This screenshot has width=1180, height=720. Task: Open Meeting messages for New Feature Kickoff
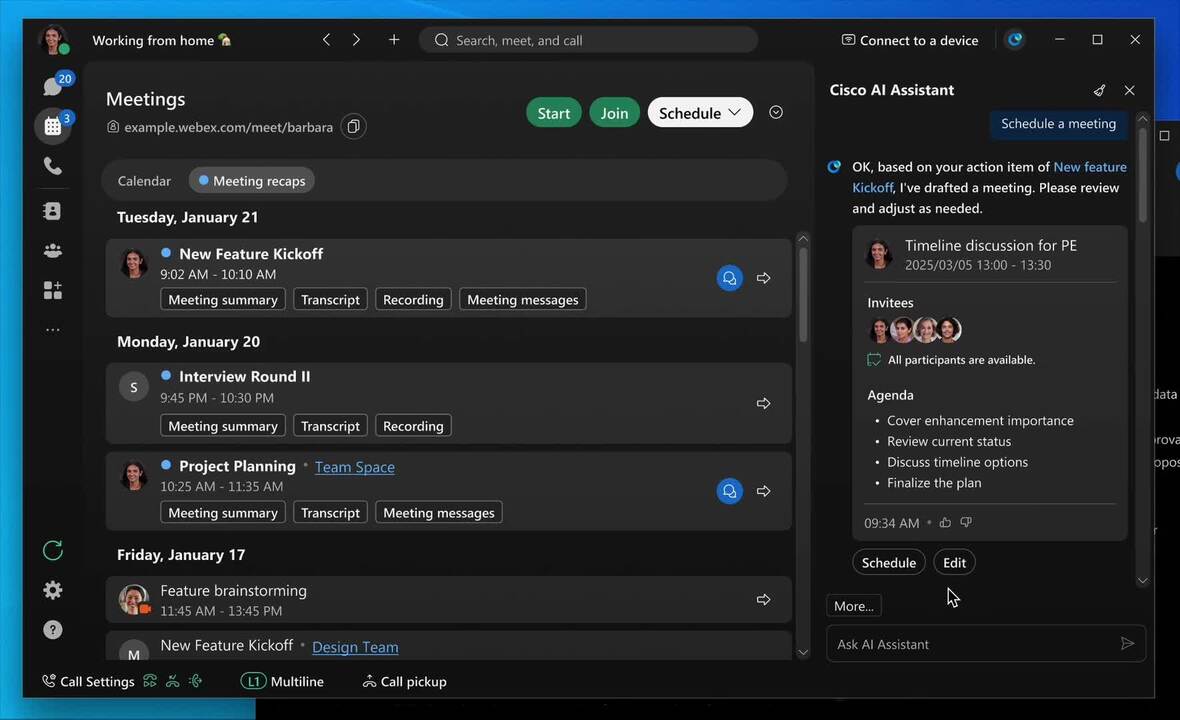click(522, 299)
